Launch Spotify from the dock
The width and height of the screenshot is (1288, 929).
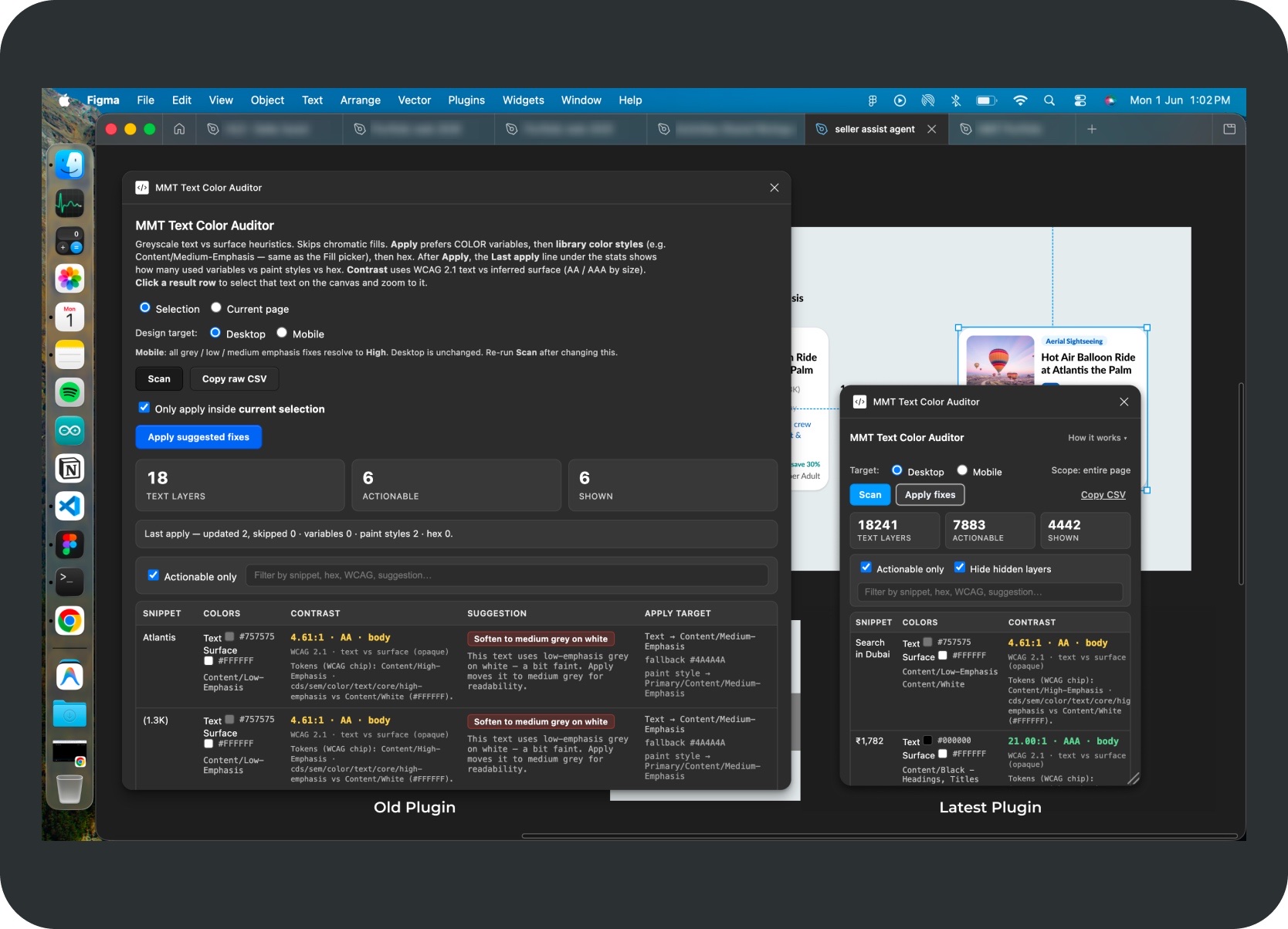pos(69,392)
